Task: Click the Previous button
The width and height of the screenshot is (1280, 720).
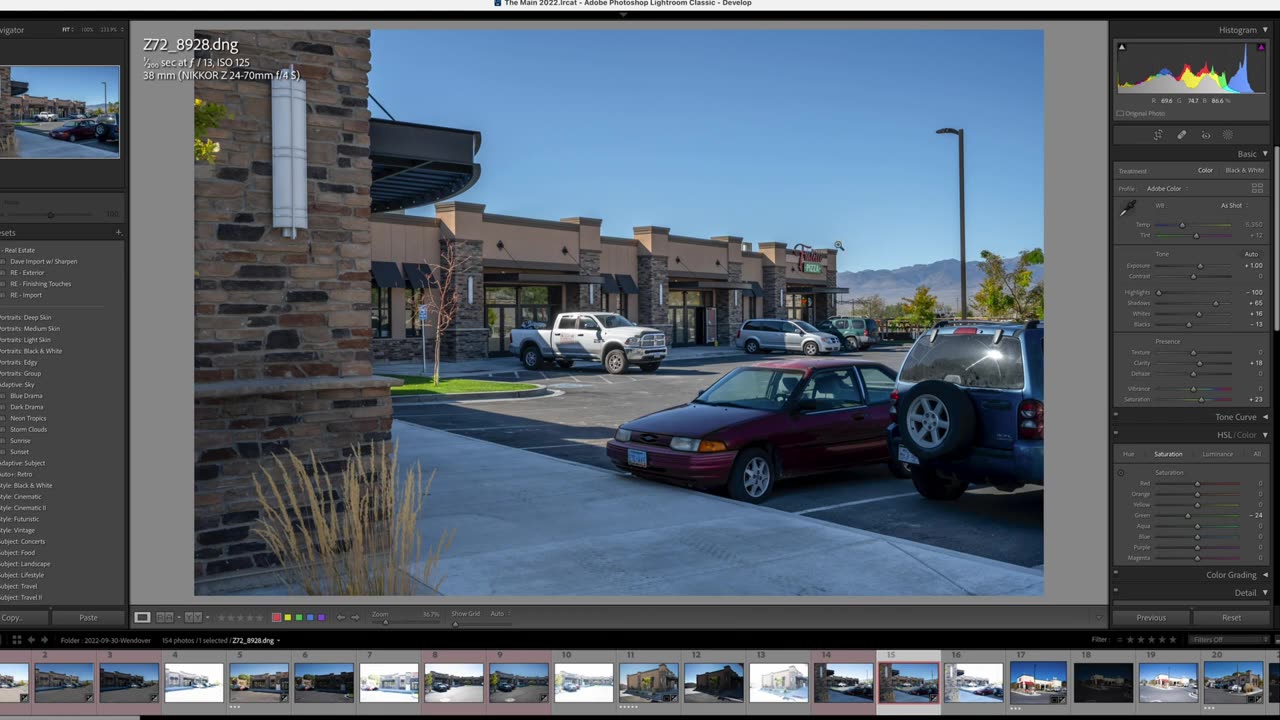Action: coord(1151,617)
